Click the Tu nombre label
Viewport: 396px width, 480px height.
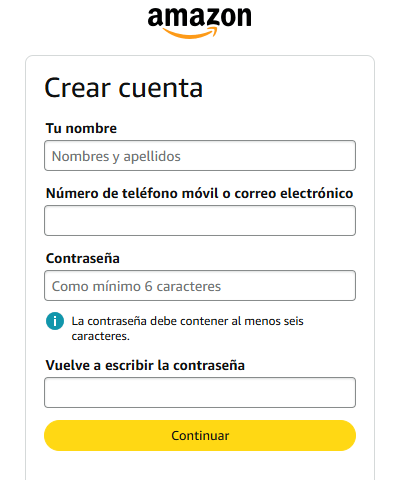point(81,129)
